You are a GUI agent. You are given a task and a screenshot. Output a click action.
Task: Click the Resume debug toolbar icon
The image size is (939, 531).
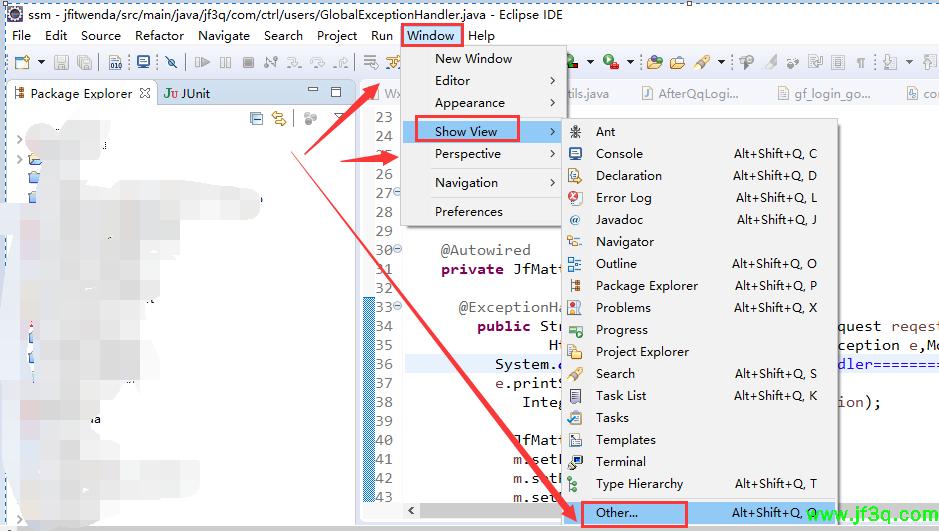tap(203, 62)
